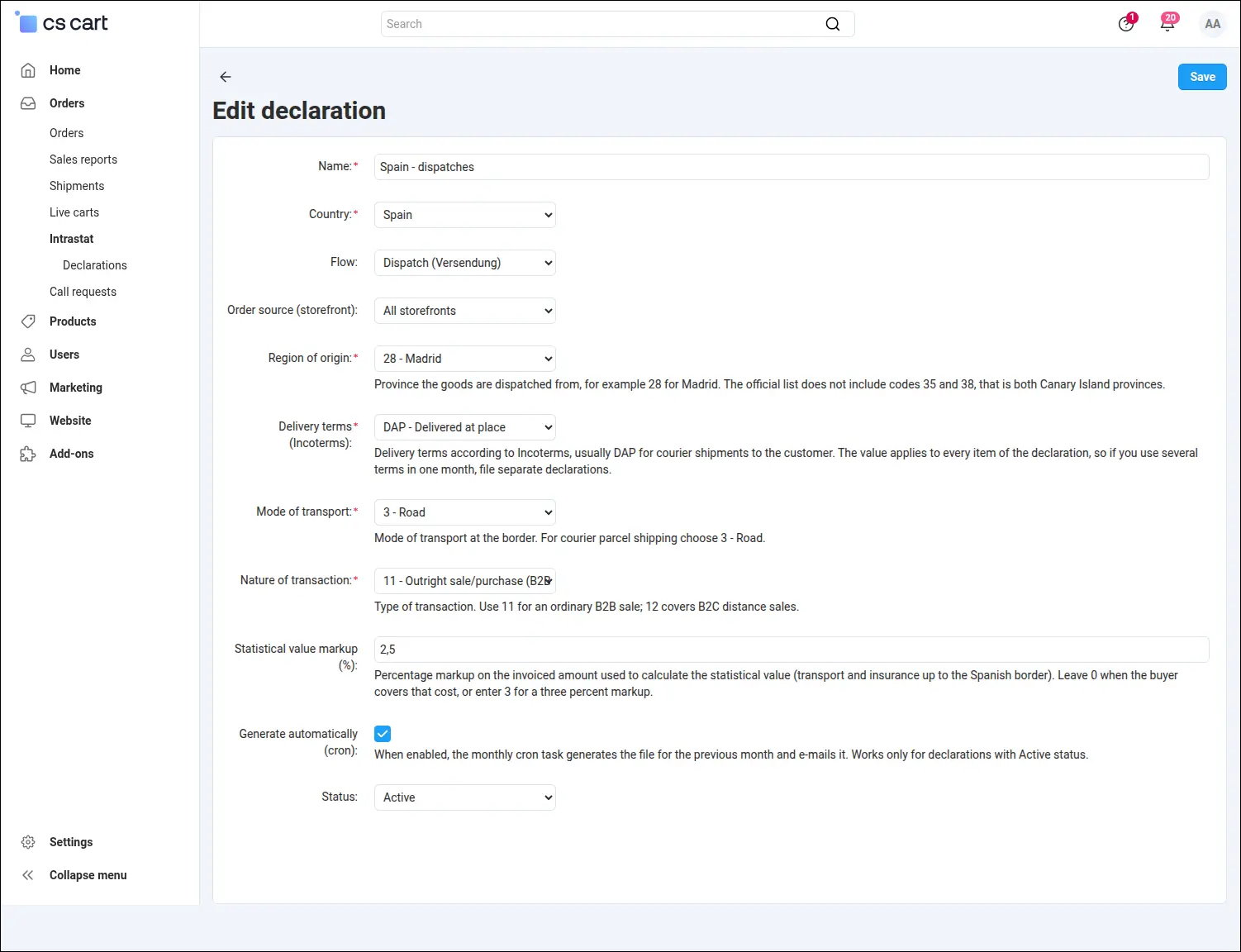Screen dimensions: 1241x952
Task: Click the Add-ons puzzle icon
Action: pyautogui.click(x=28, y=454)
